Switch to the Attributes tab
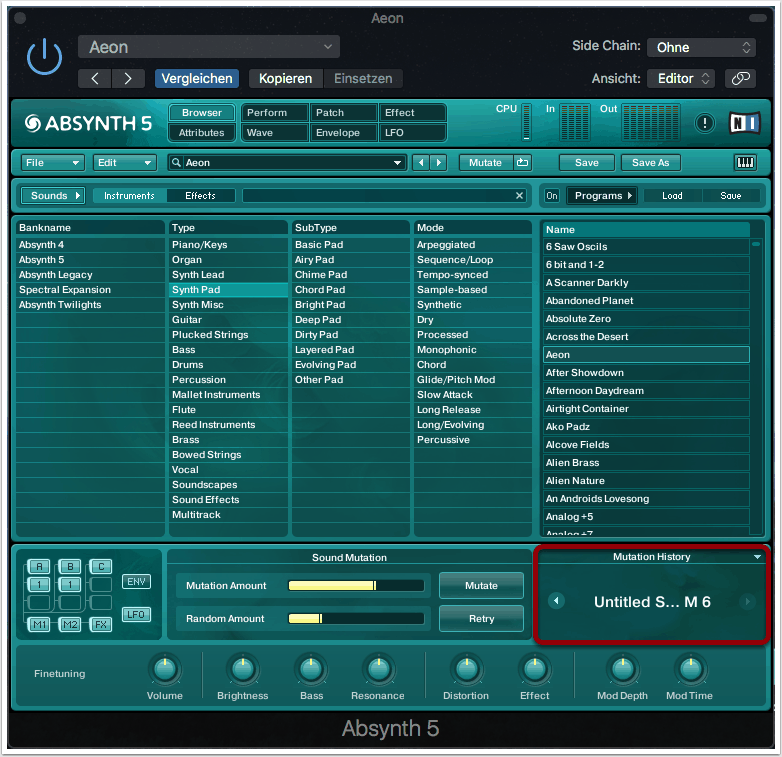The image size is (782, 757). (202, 132)
